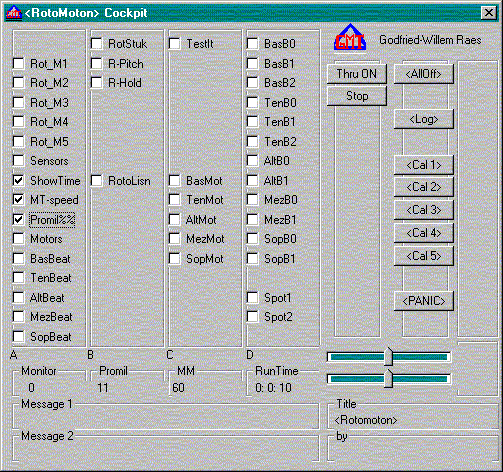503x472 pixels.
Task: Click the <AllOff> button
Action: point(424,74)
